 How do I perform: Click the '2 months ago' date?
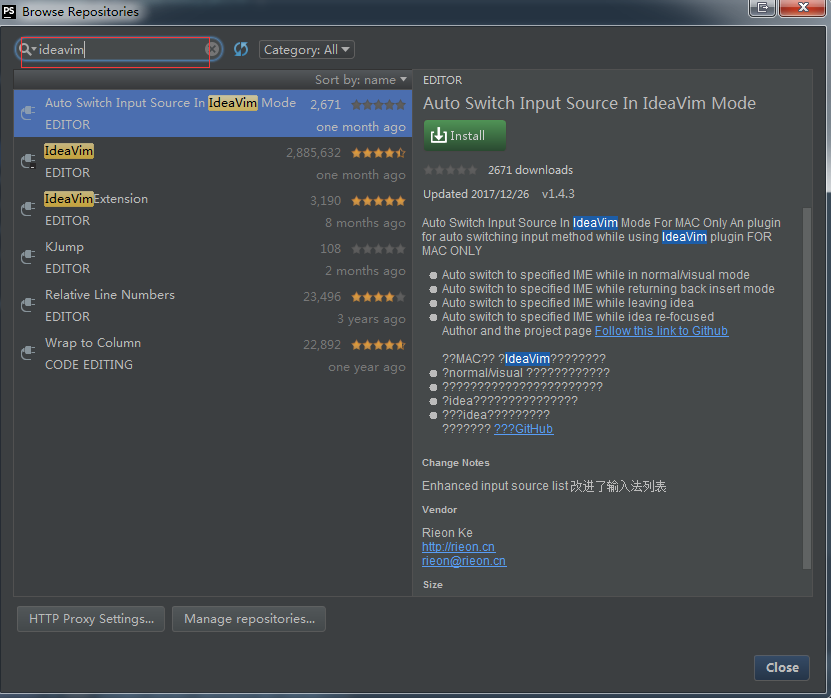point(365,271)
